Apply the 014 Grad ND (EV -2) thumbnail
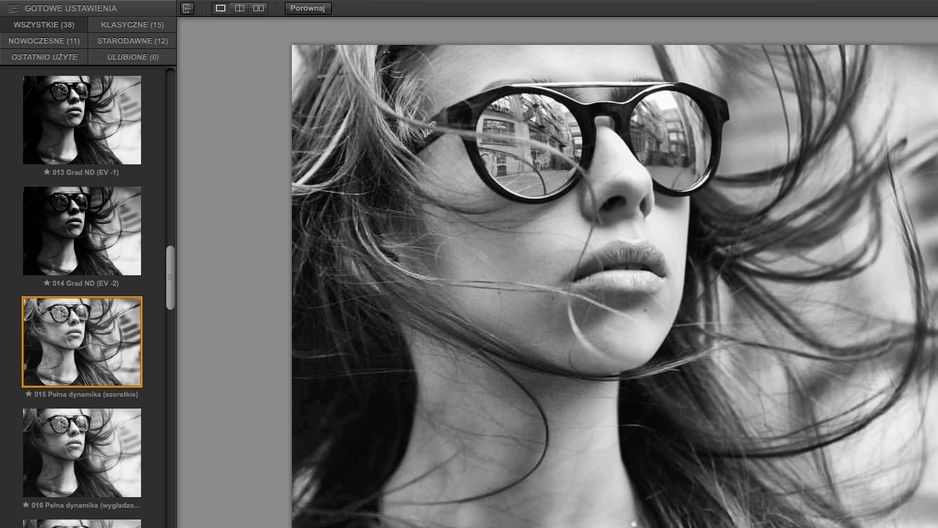The image size is (938, 528). point(82,231)
